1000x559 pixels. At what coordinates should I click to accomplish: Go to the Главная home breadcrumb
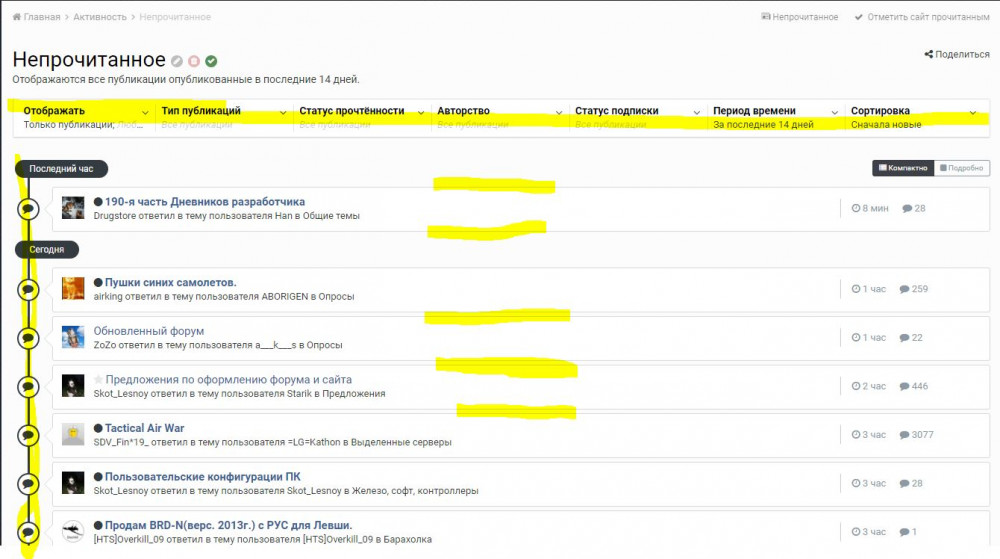point(36,17)
